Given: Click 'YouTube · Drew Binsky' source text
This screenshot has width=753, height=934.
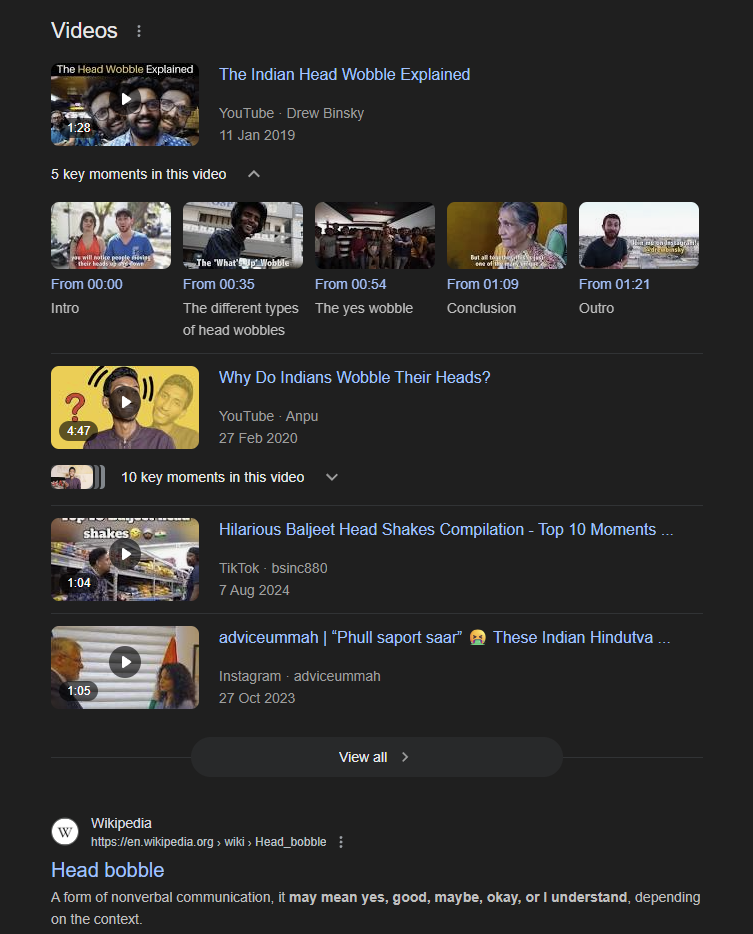Looking at the screenshot, I should [291, 113].
